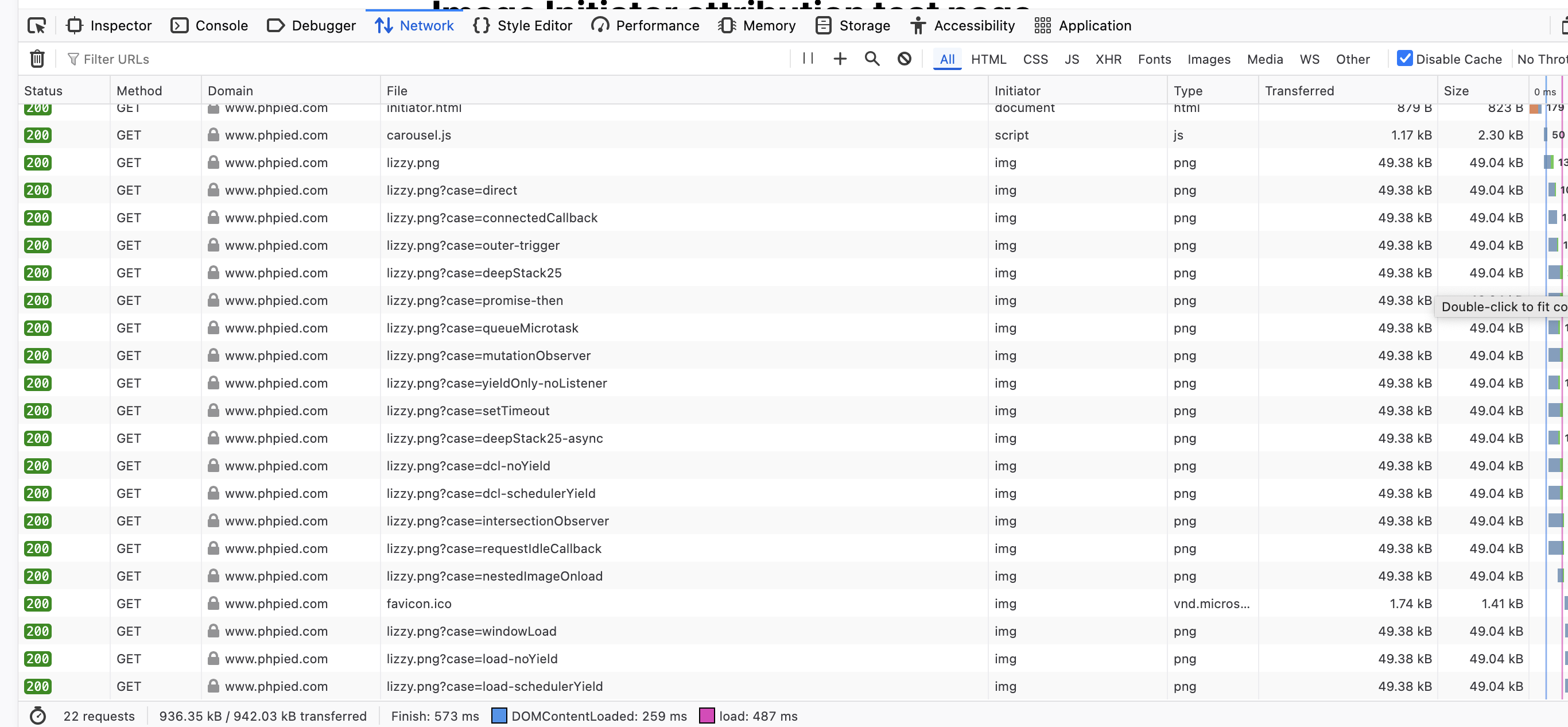Viewport: 1568px width, 727px height.
Task: Open the Inspector tab
Action: point(109,26)
